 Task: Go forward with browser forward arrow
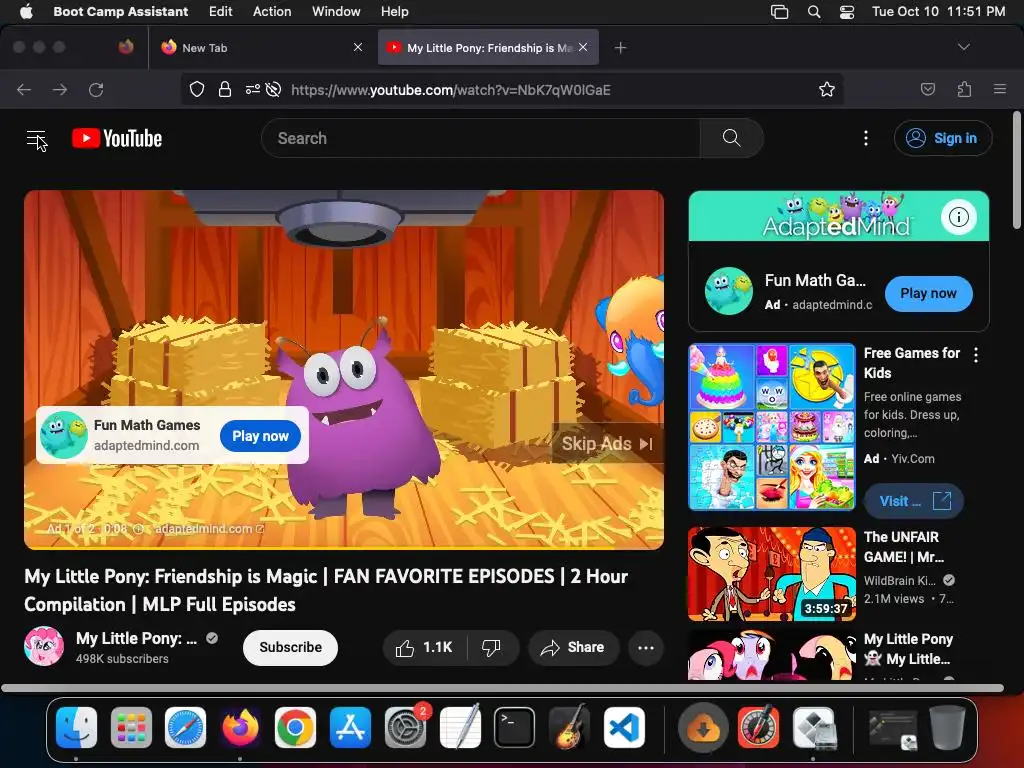pos(60,89)
